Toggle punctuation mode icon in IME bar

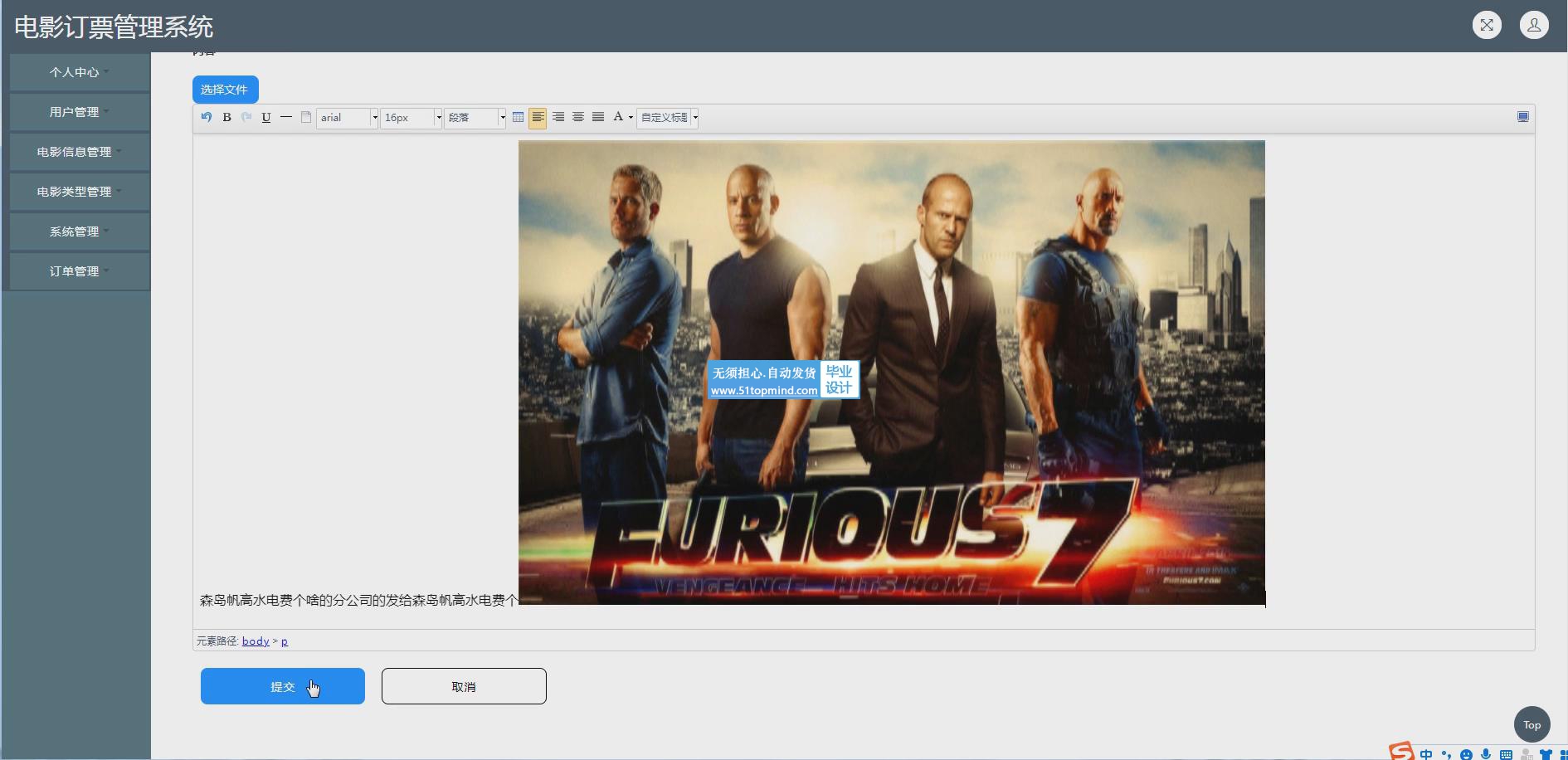pyautogui.click(x=1446, y=754)
